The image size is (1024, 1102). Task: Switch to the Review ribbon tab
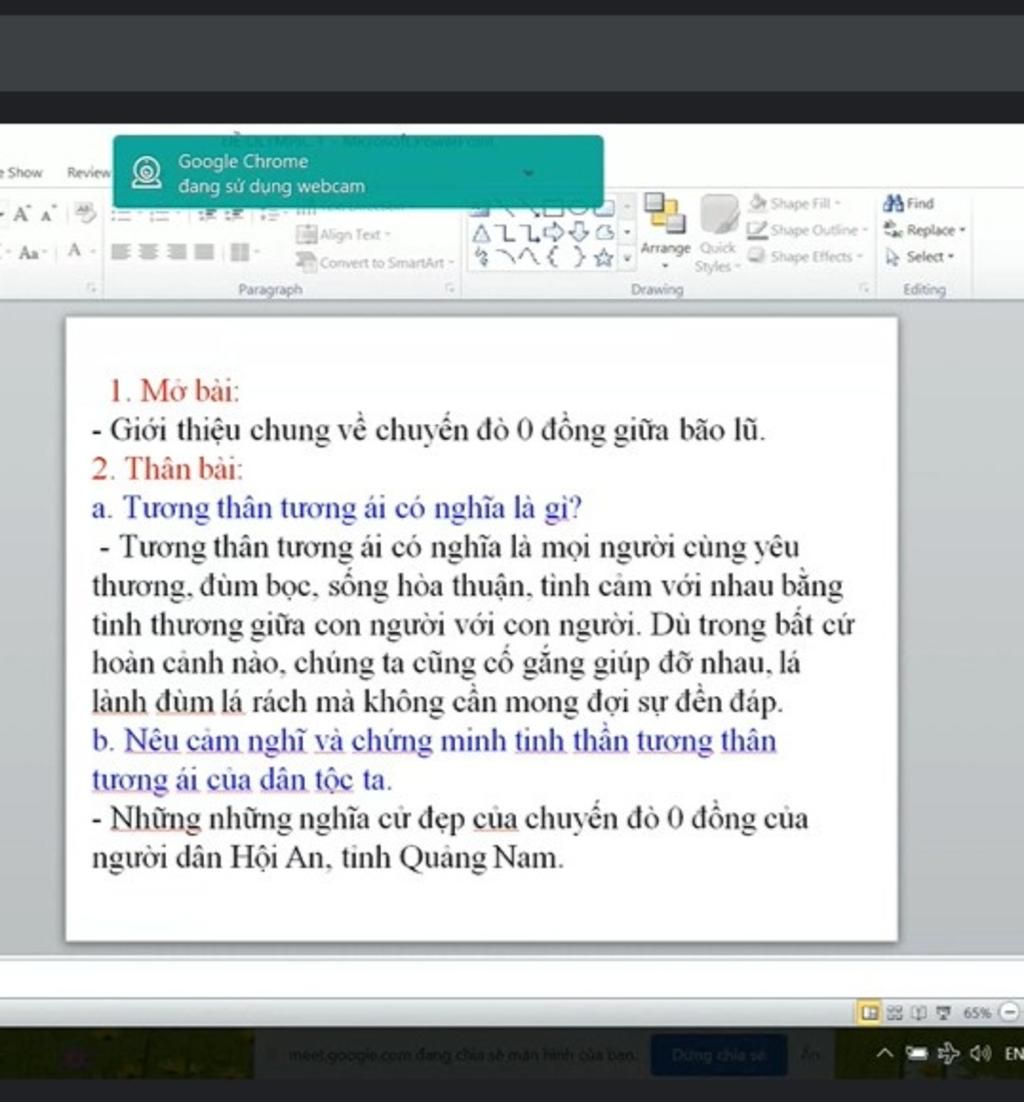(89, 172)
